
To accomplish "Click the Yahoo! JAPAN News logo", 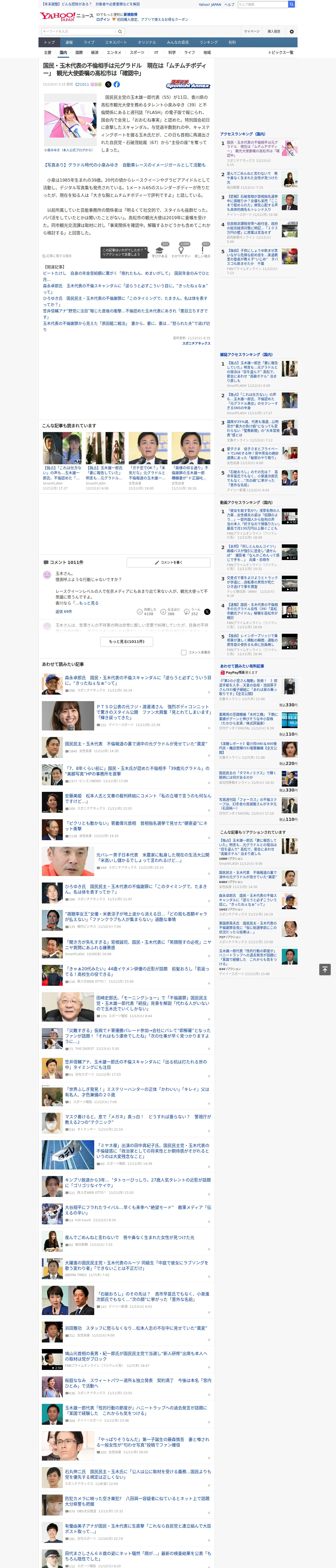I will click(67, 16).
